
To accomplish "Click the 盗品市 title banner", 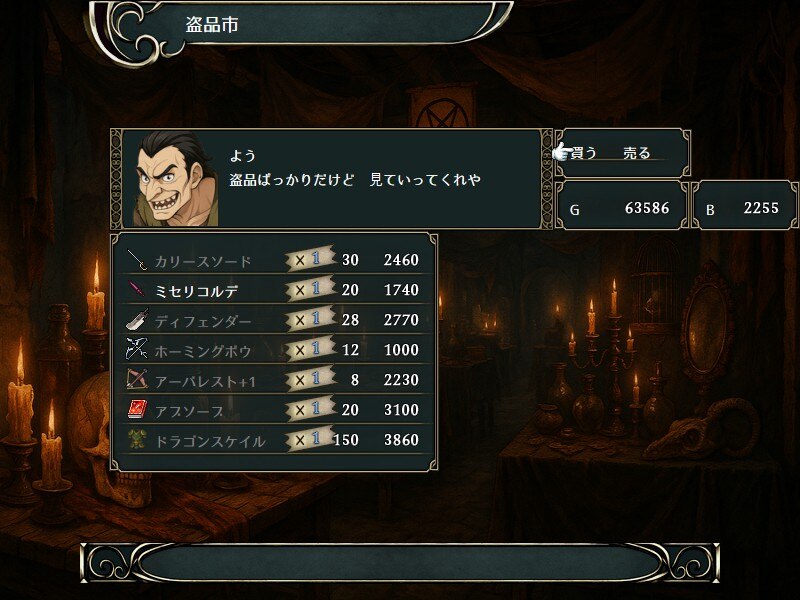I will pyautogui.click(x=301, y=24).
